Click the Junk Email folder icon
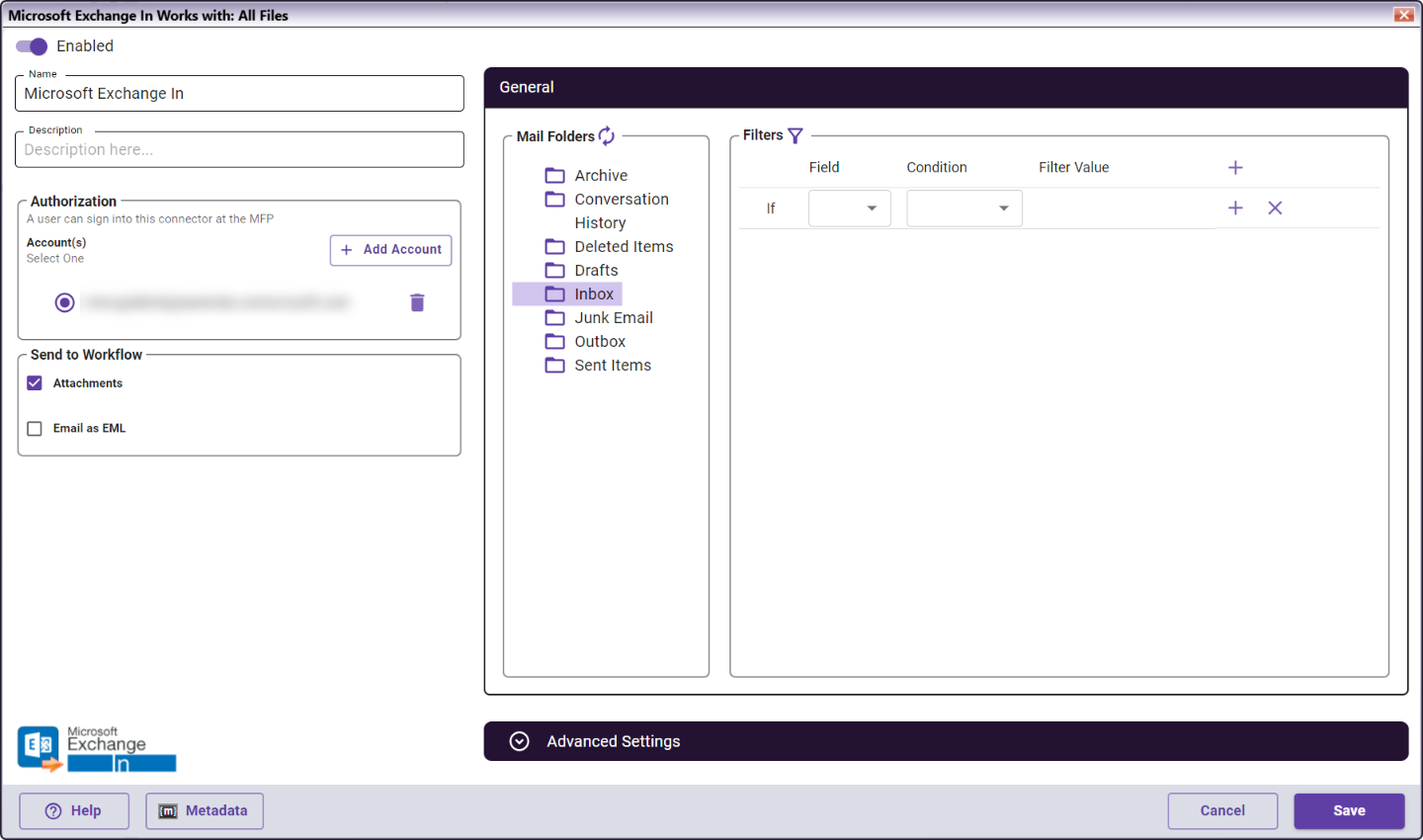Screen dimensions: 1423x840 [x=555, y=317]
